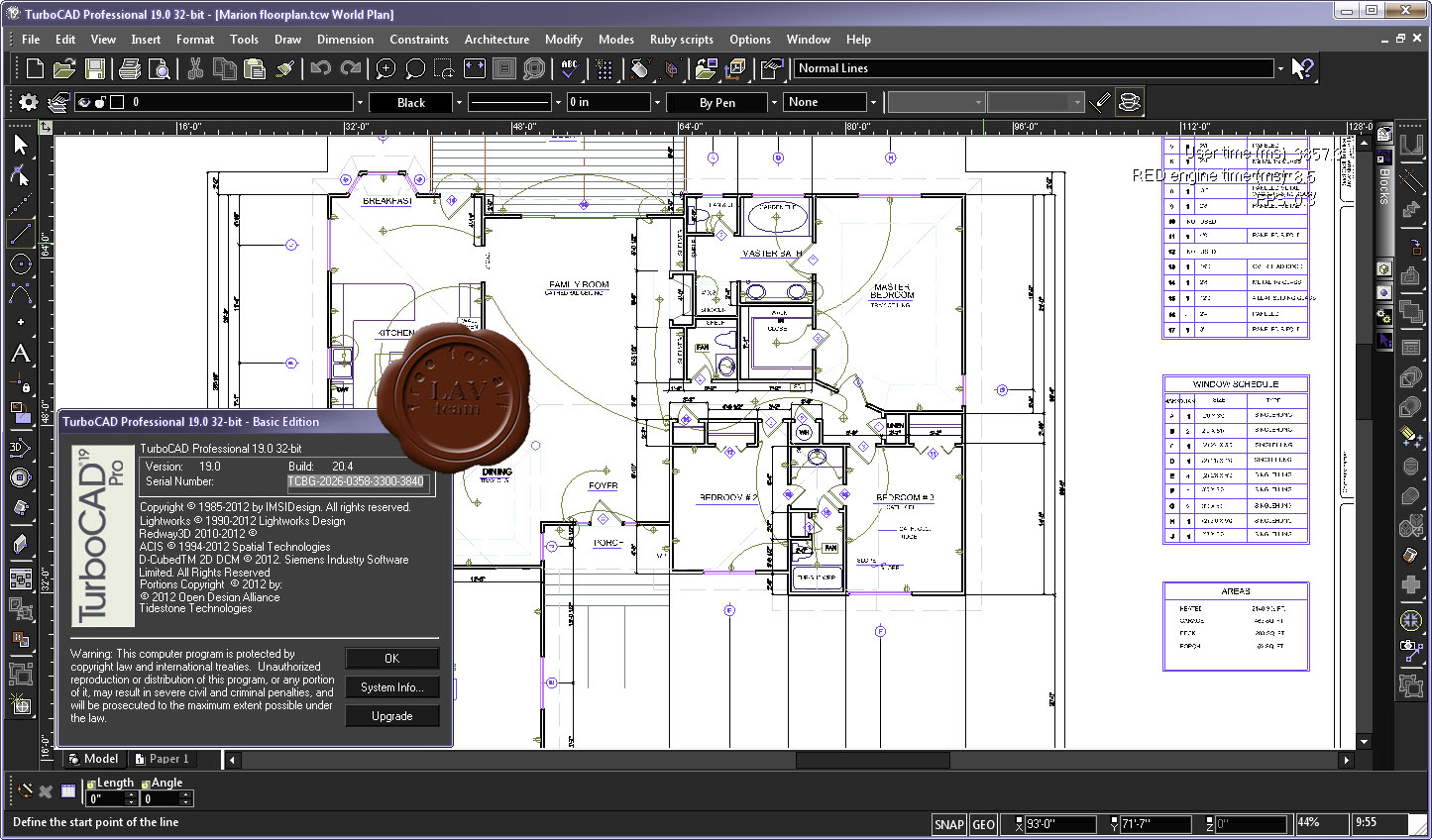Toggle the Length lock in Inspector bar
The image size is (1432, 840).
(x=91, y=784)
